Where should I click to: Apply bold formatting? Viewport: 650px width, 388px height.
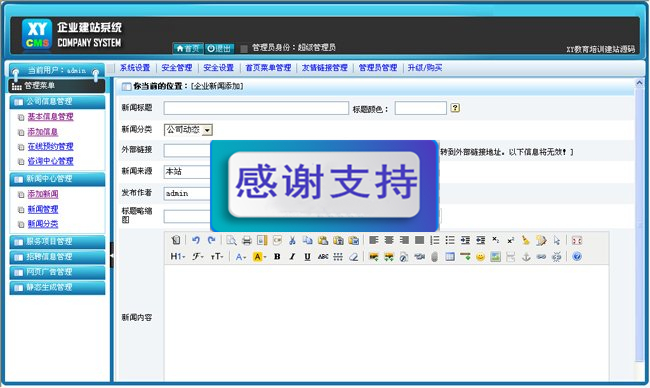[277, 257]
